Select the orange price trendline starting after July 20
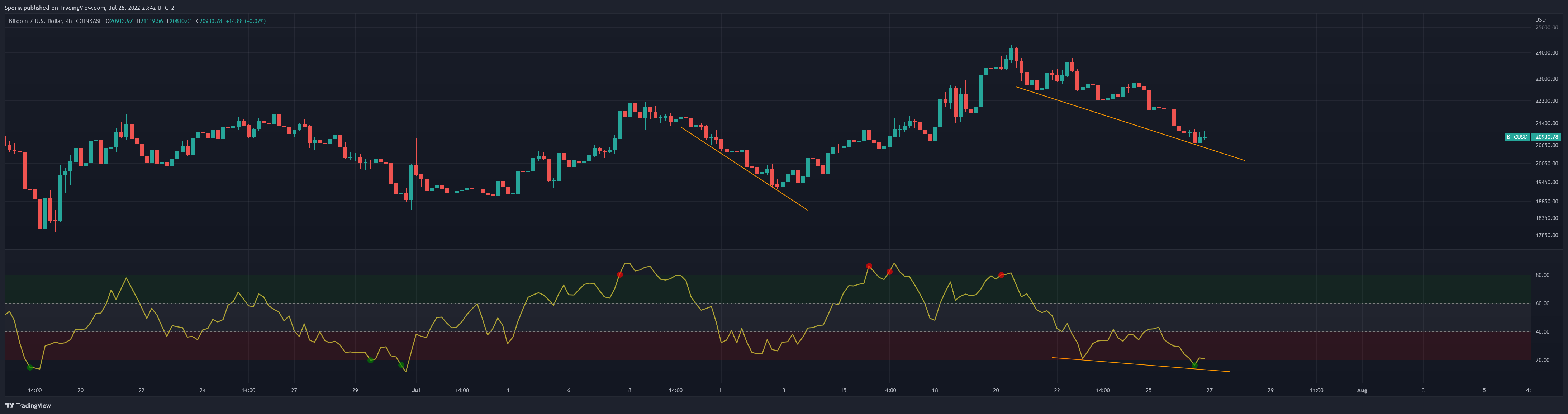The width and height of the screenshot is (1568, 414). coord(1131,124)
